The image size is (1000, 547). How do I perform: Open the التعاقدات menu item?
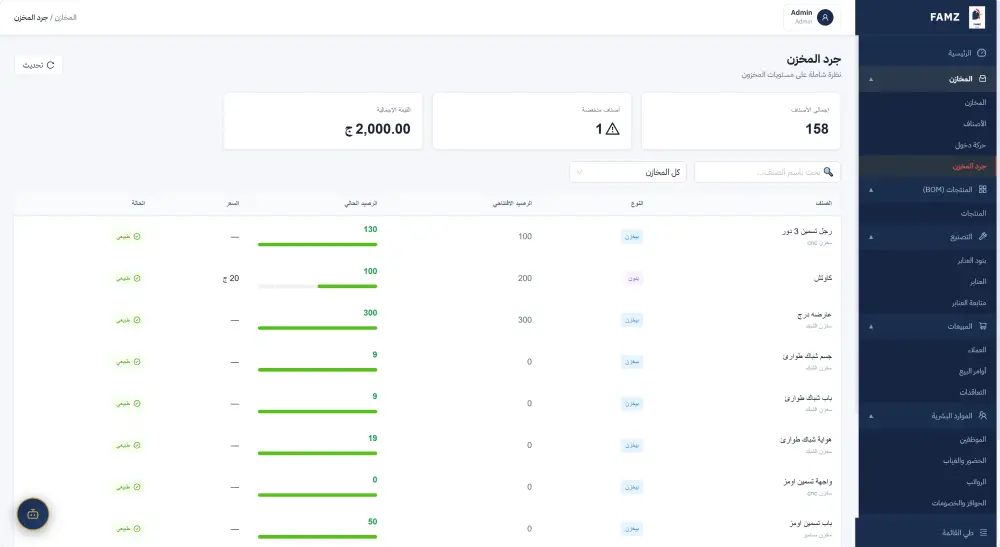(927, 392)
